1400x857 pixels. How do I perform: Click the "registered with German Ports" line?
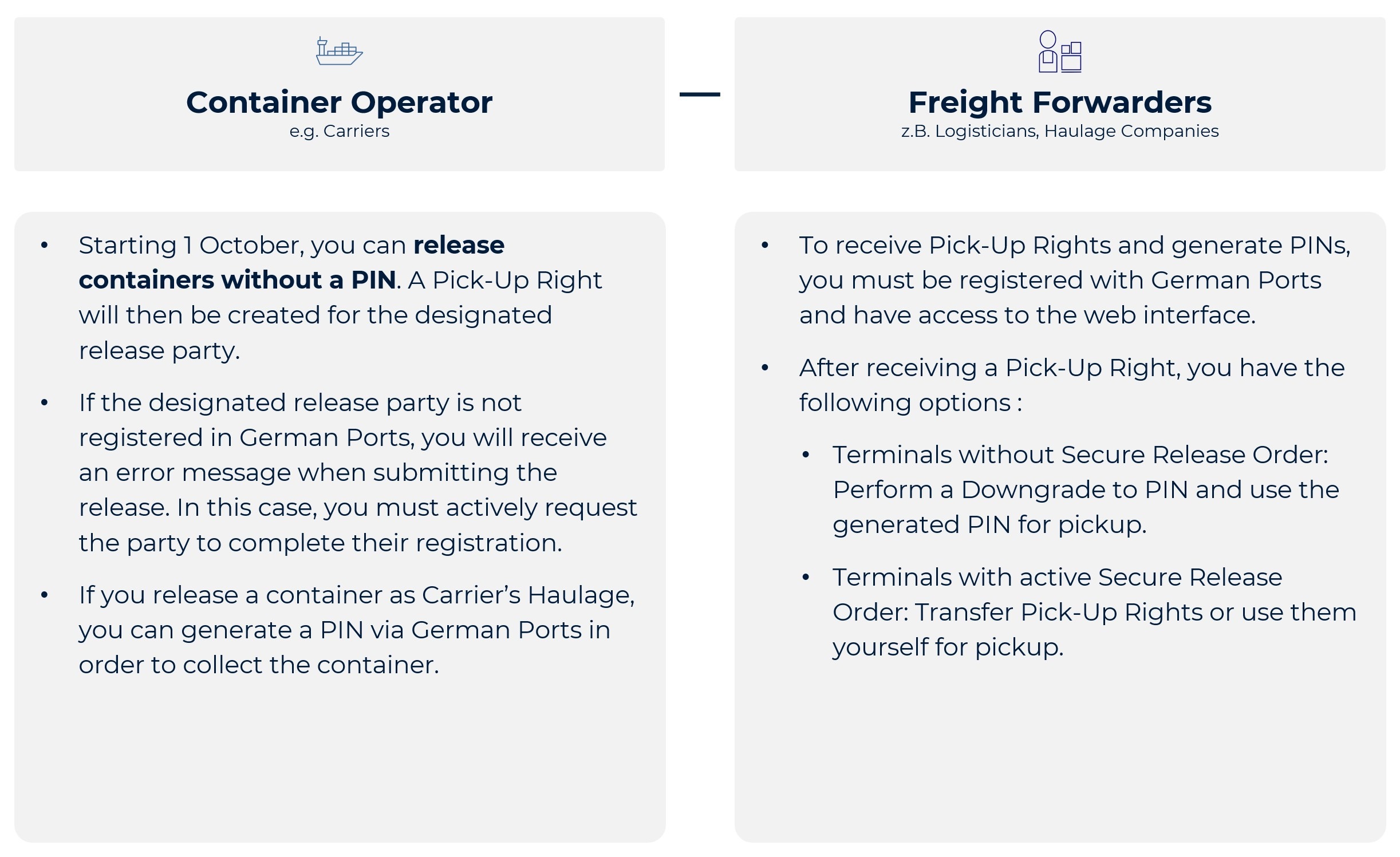[1060, 281]
